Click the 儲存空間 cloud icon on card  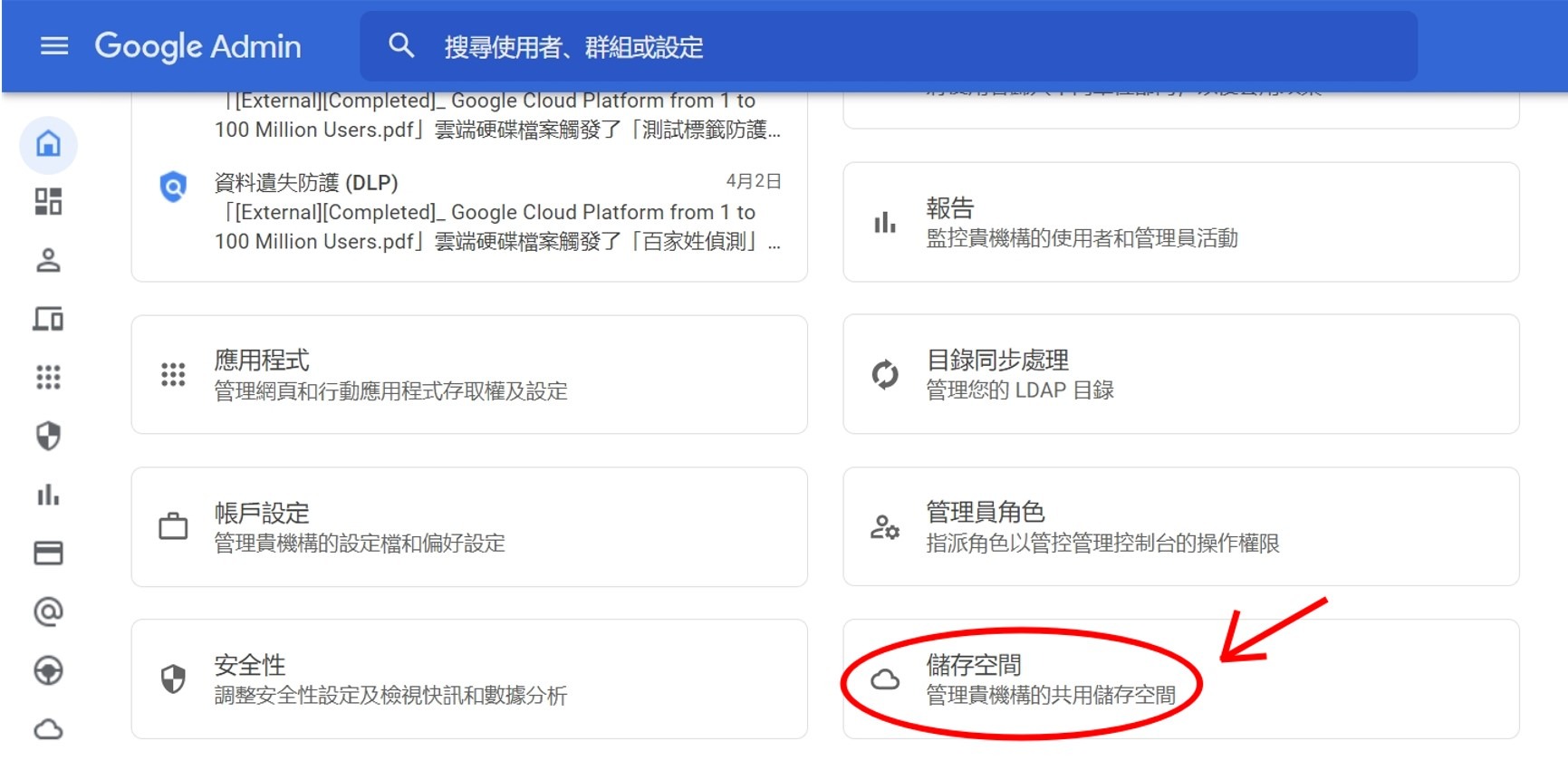click(x=885, y=679)
